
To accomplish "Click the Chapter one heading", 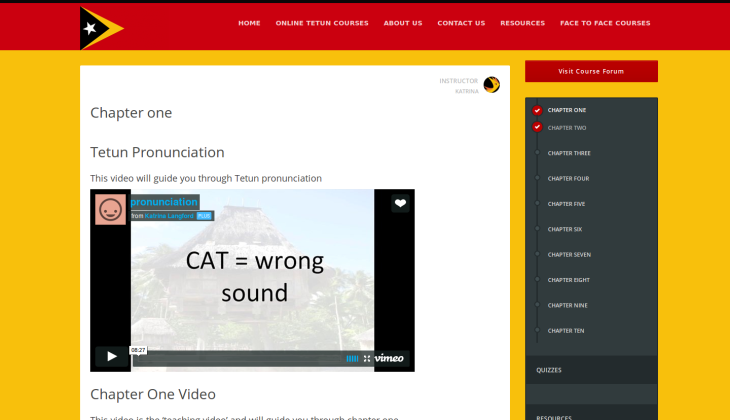I will 131,113.
